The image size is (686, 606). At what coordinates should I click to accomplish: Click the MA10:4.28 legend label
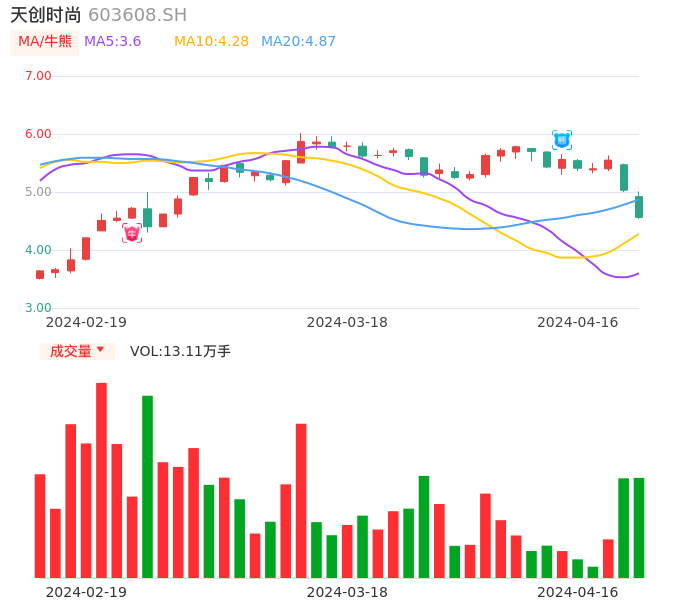(211, 41)
